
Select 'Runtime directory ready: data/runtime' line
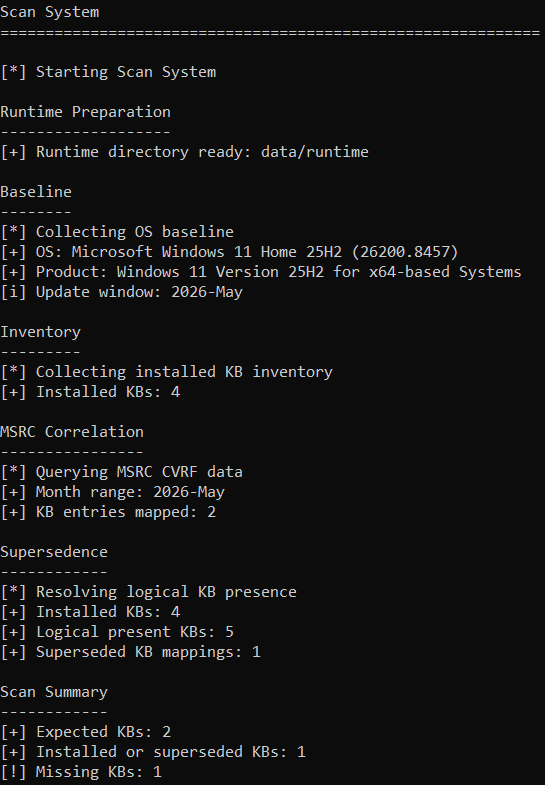(x=184, y=152)
